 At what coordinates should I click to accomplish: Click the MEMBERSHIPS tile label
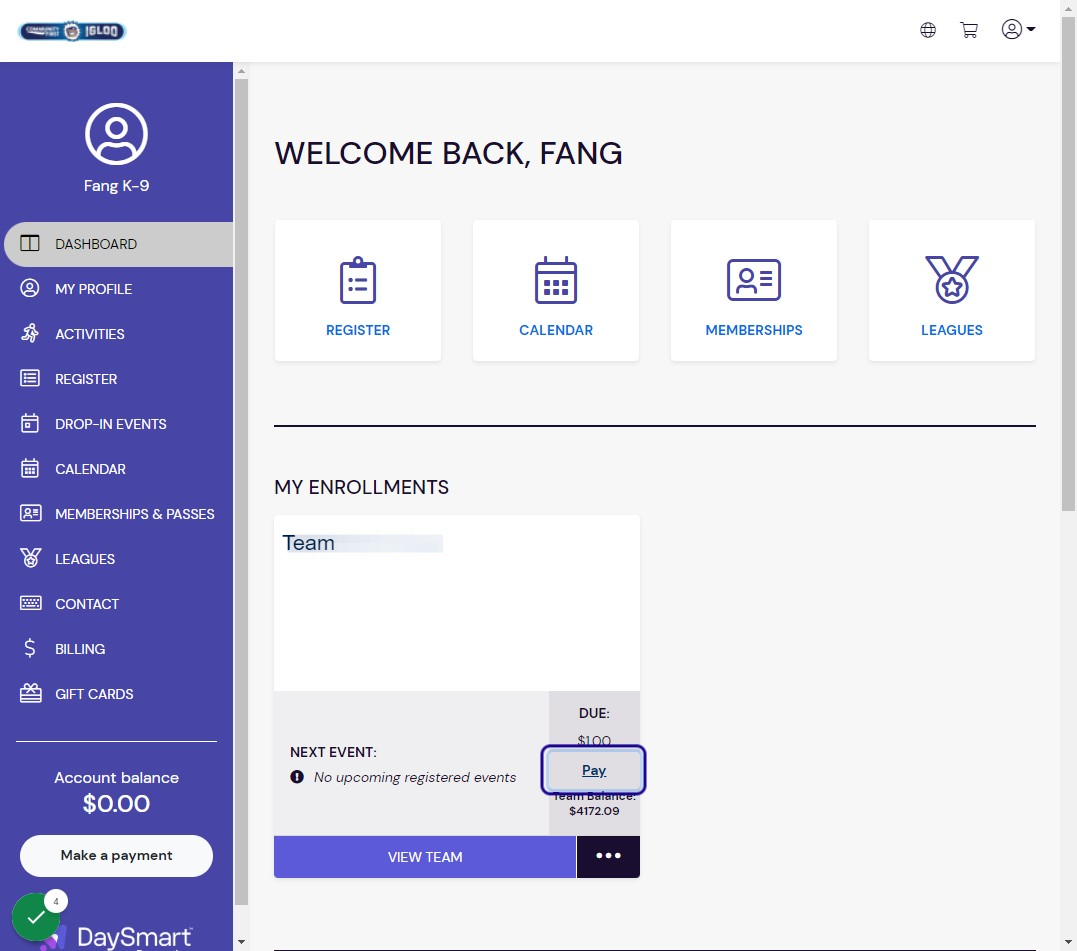point(753,330)
